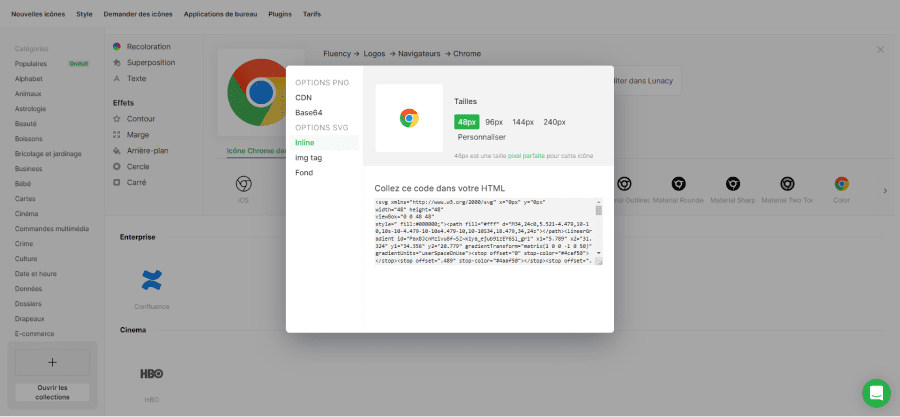The height and width of the screenshot is (417, 900).
Task: Select the img tag SVG option
Action: pos(309,157)
